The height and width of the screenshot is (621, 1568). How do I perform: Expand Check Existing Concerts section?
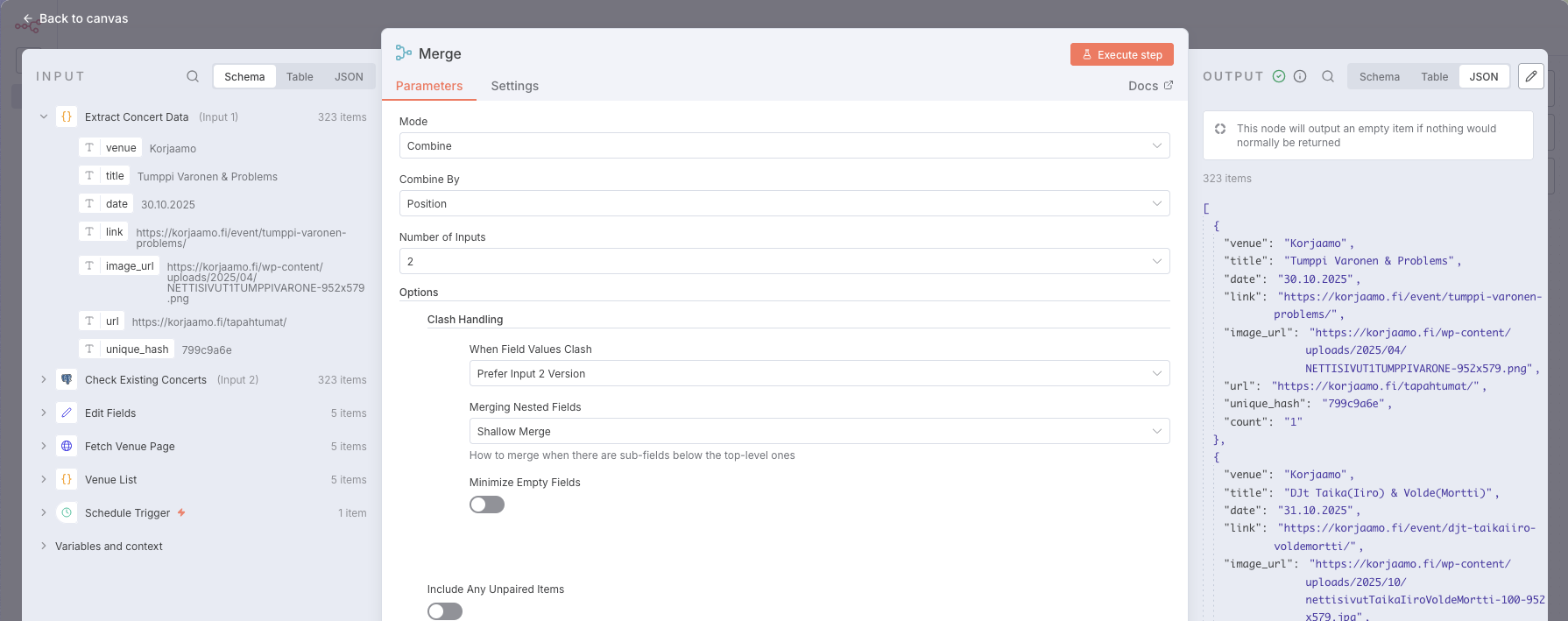pyautogui.click(x=44, y=379)
